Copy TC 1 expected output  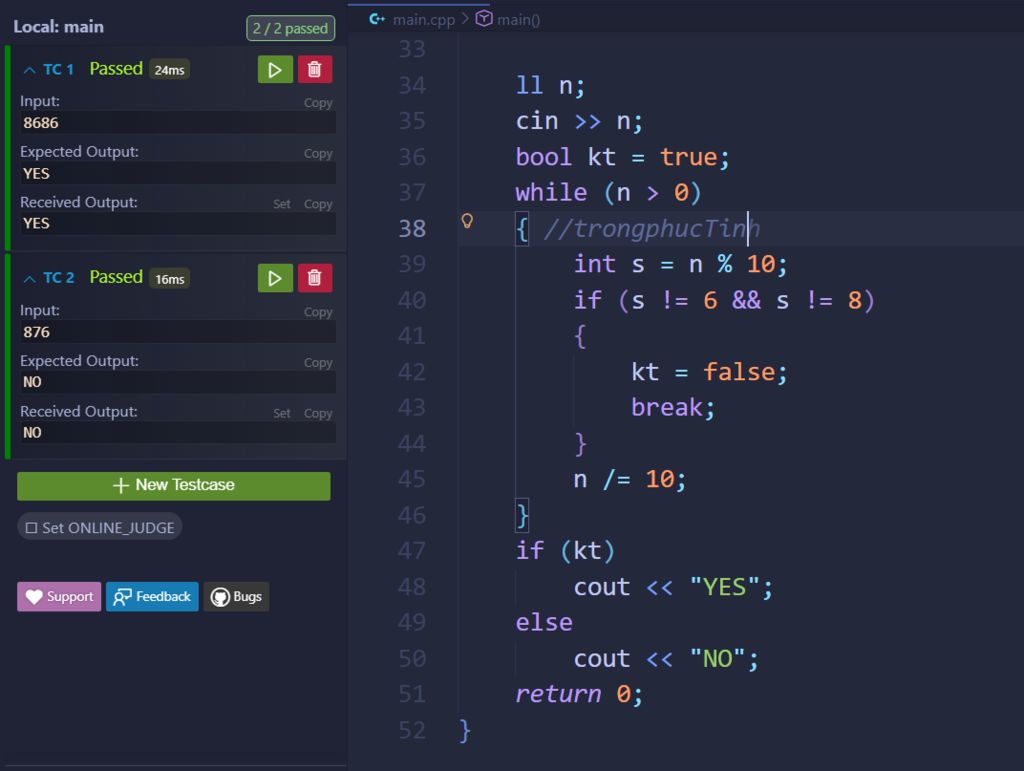318,153
